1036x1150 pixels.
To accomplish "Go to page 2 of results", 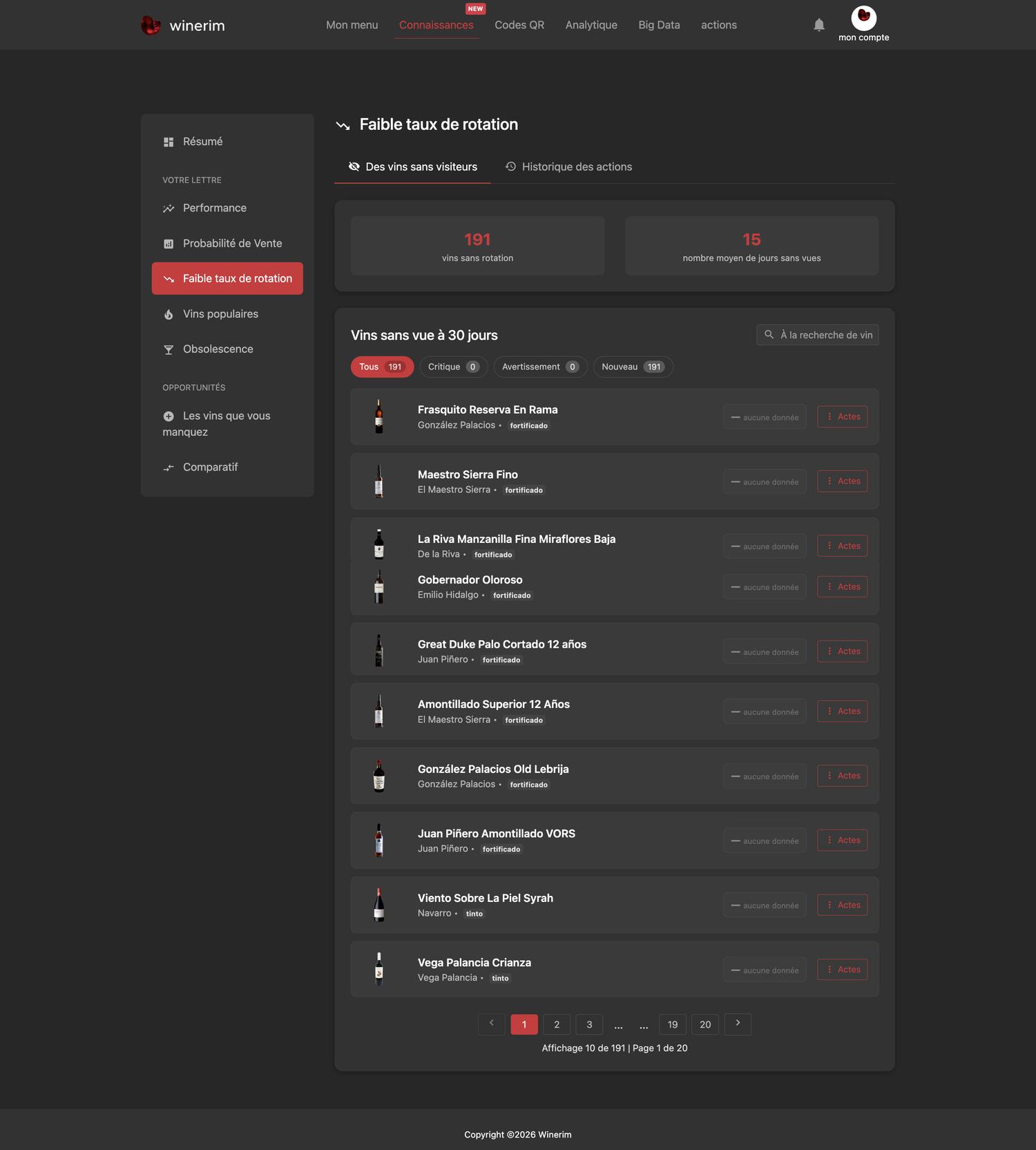I will coord(557,1024).
